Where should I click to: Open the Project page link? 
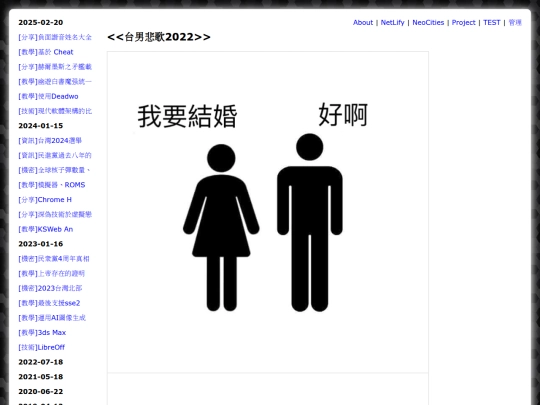click(463, 22)
